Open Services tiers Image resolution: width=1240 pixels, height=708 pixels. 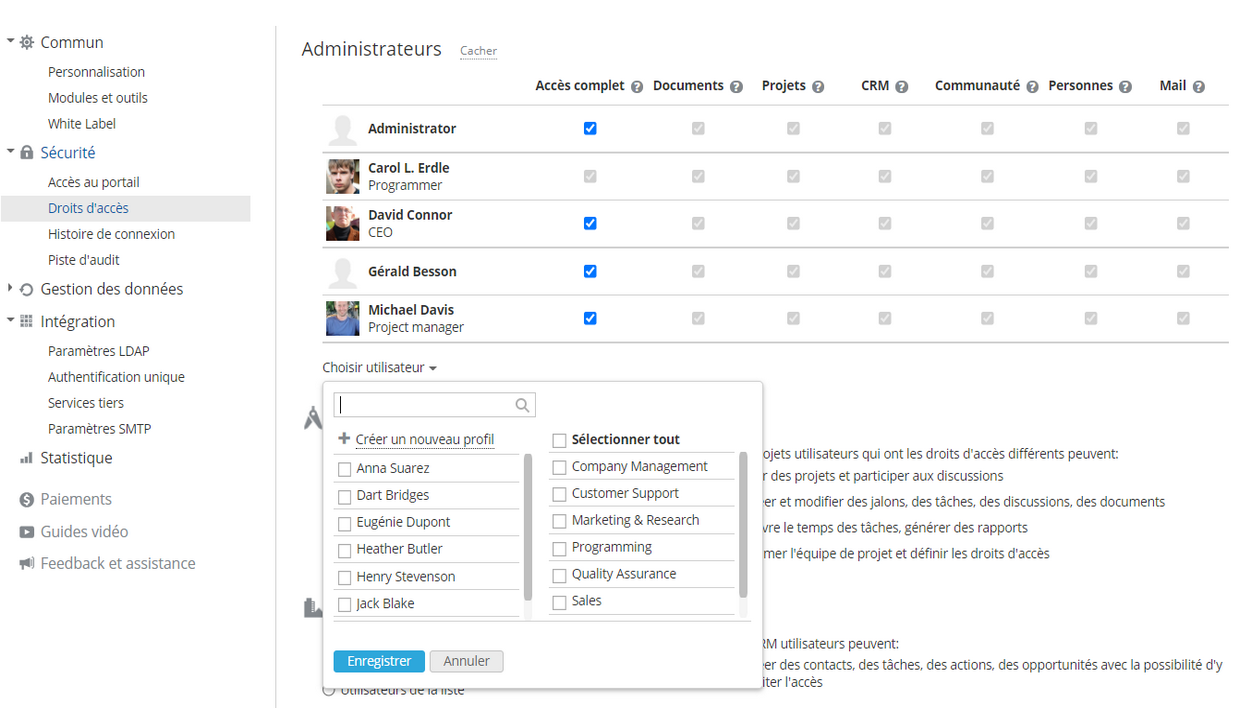coord(86,403)
